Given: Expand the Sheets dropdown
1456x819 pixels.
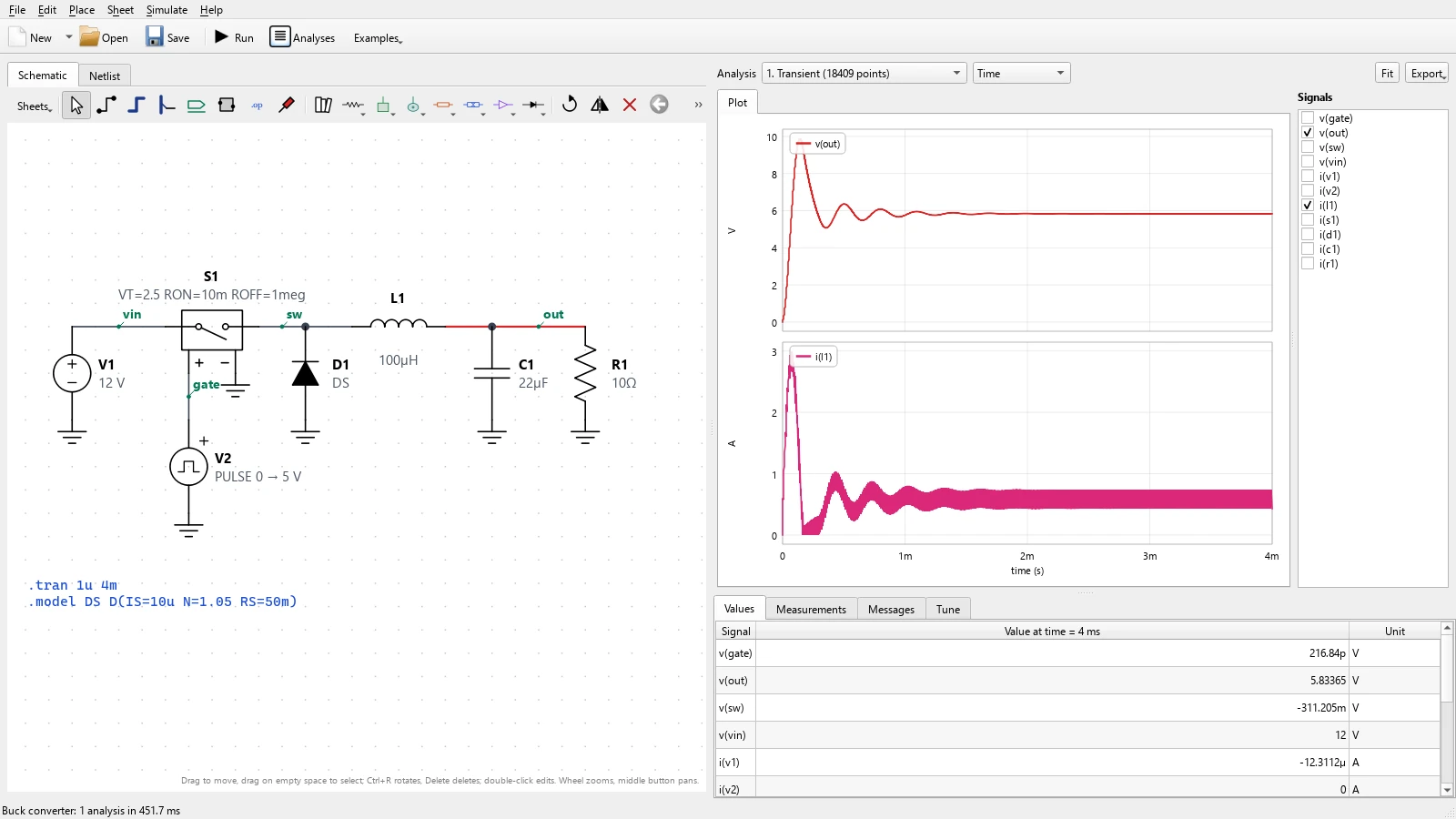Looking at the screenshot, I should (35, 106).
